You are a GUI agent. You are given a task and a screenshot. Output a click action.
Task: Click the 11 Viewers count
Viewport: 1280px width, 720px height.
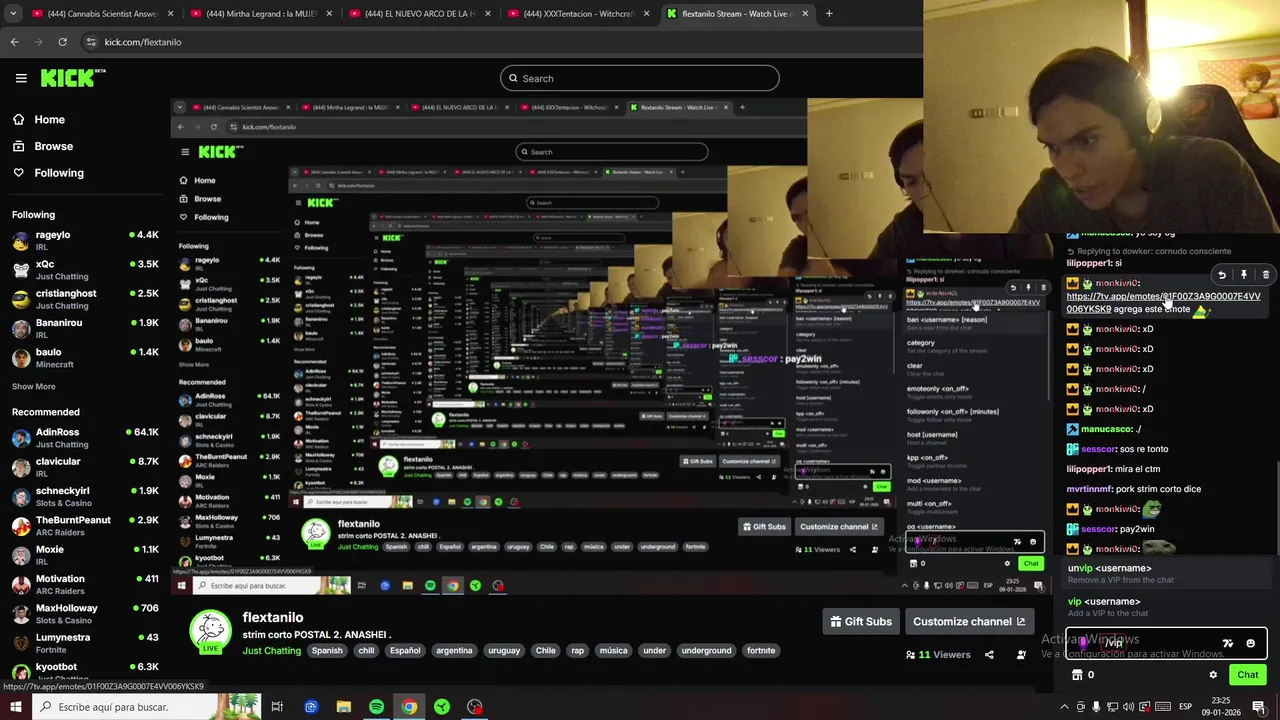coord(938,655)
